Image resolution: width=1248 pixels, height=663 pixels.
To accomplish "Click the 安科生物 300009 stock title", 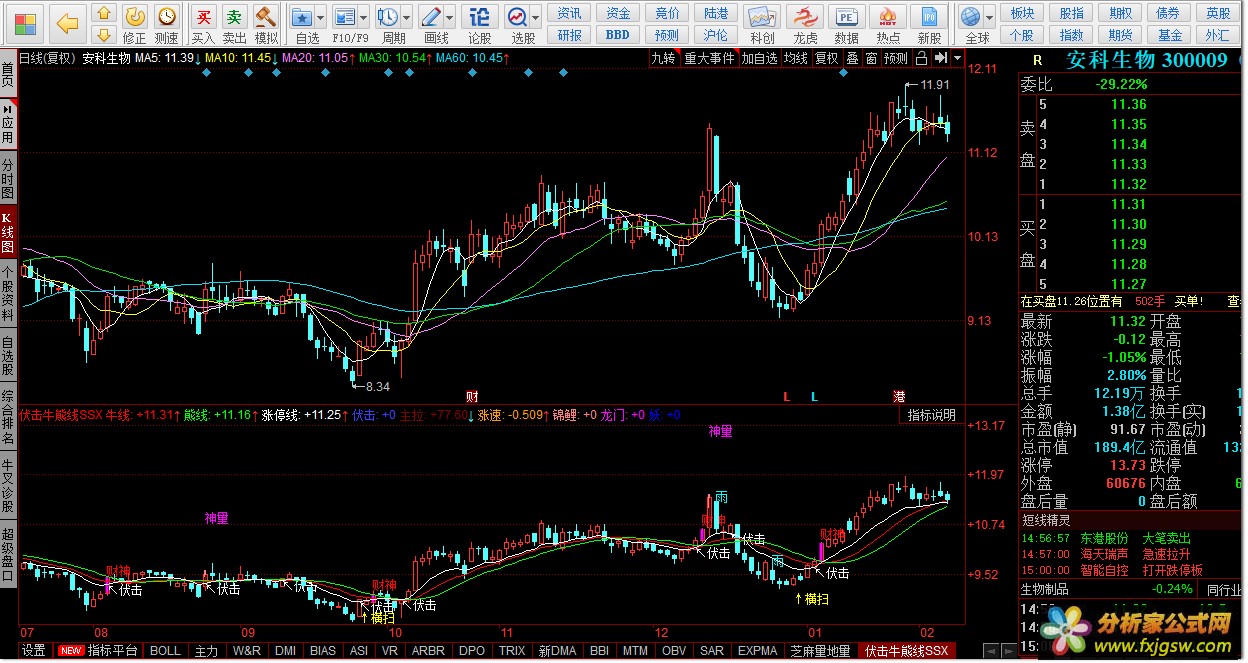I will point(1147,60).
